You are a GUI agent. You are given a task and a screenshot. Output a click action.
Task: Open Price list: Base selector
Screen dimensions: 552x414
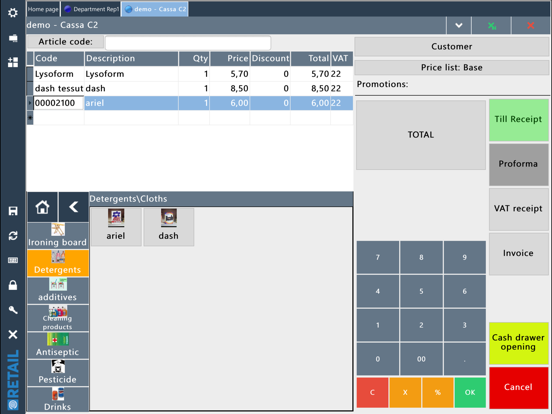click(x=452, y=67)
